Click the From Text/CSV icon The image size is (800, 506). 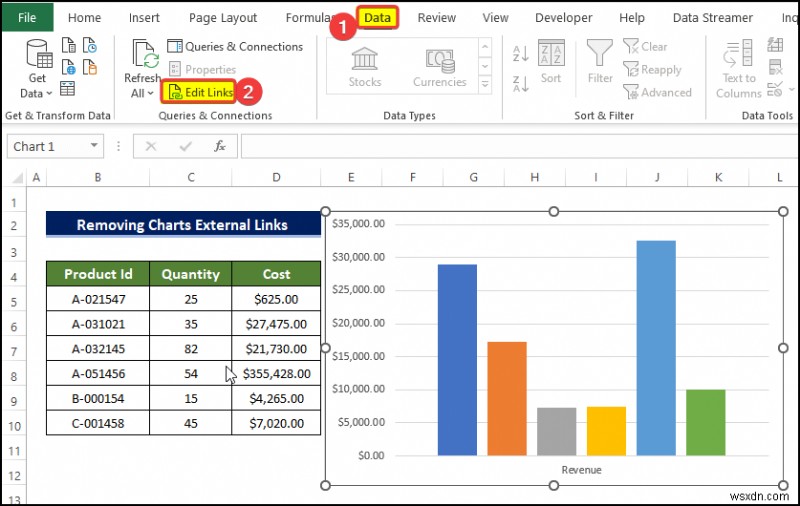(x=68, y=45)
